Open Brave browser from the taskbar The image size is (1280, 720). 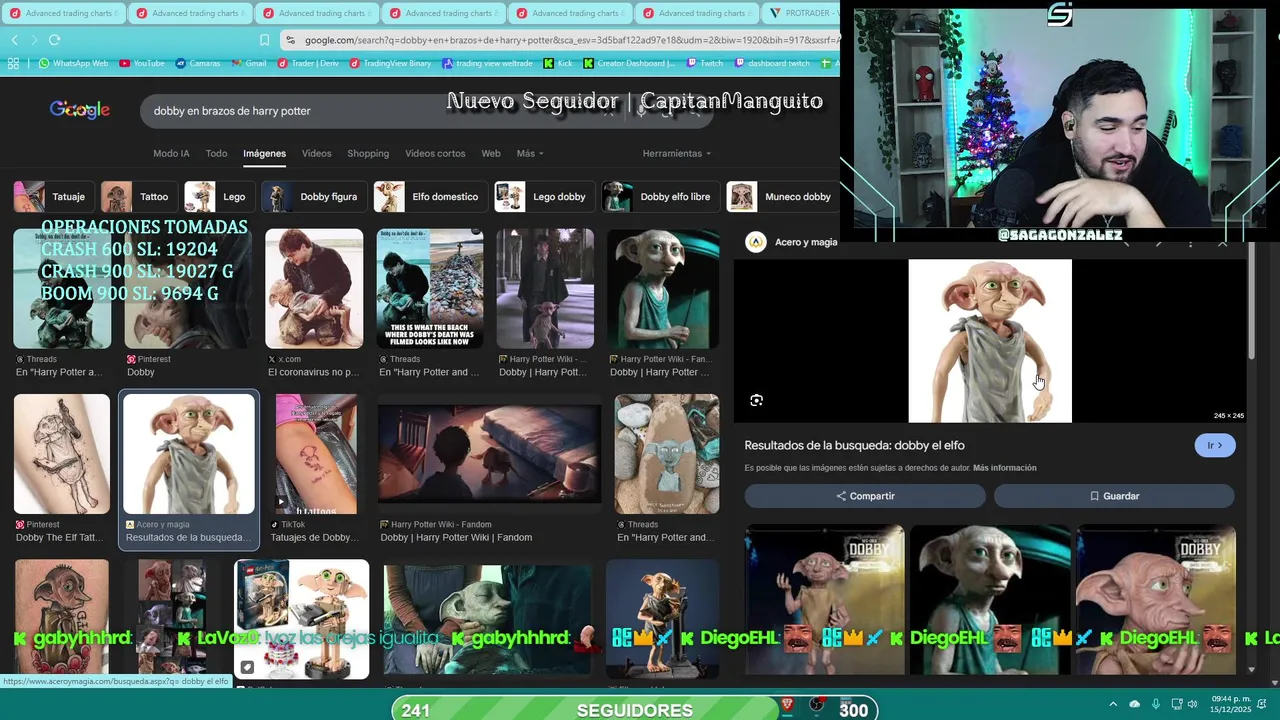(x=787, y=706)
